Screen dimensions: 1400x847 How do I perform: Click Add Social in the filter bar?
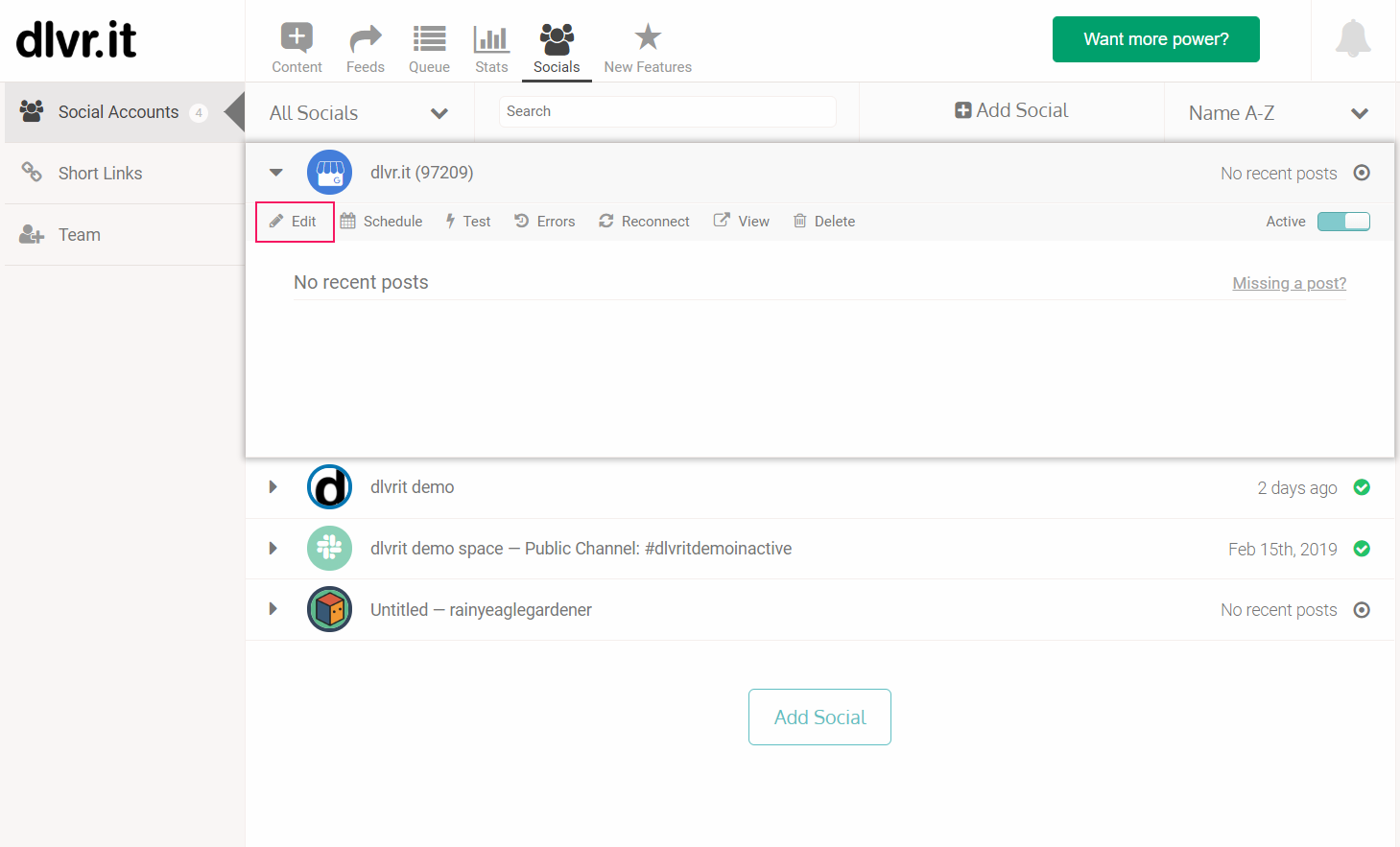coord(1011,110)
